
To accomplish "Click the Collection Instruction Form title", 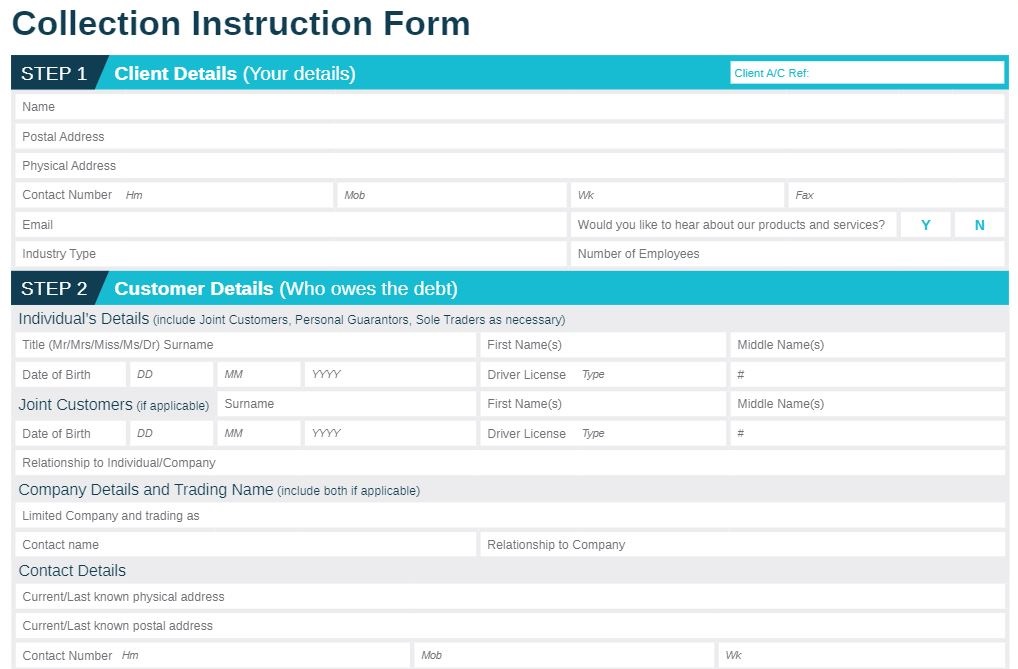I will [x=241, y=23].
